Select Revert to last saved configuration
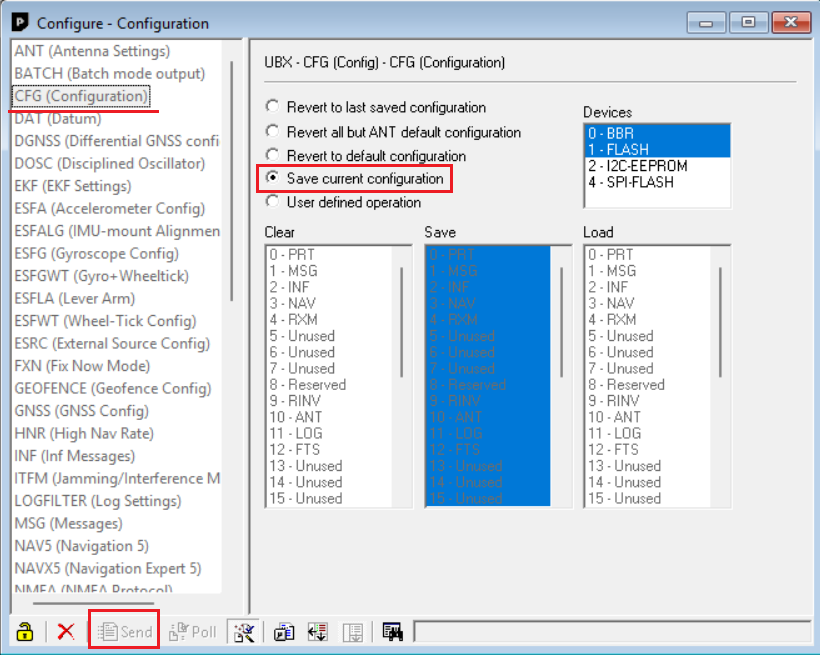The height and width of the screenshot is (655, 820). [272, 106]
